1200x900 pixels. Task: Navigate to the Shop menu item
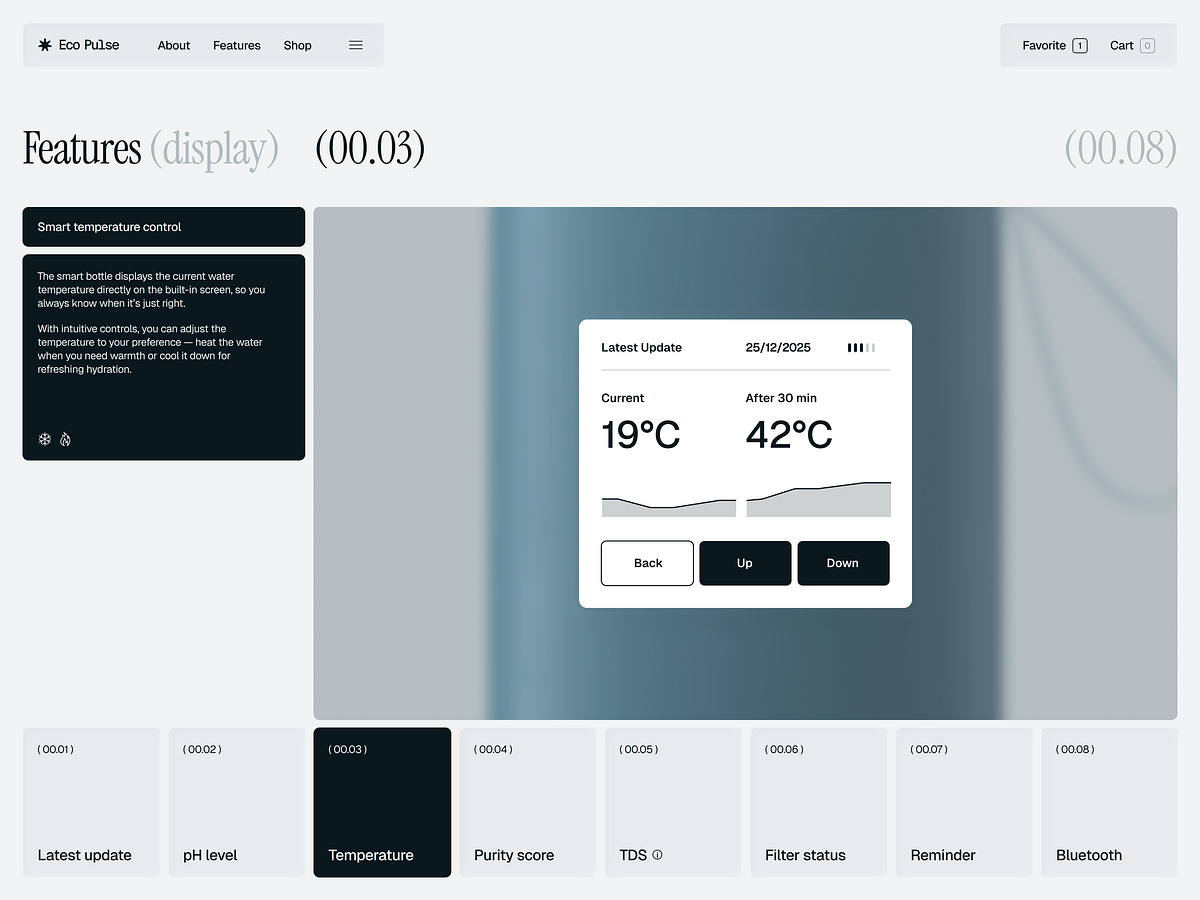tap(297, 45)
